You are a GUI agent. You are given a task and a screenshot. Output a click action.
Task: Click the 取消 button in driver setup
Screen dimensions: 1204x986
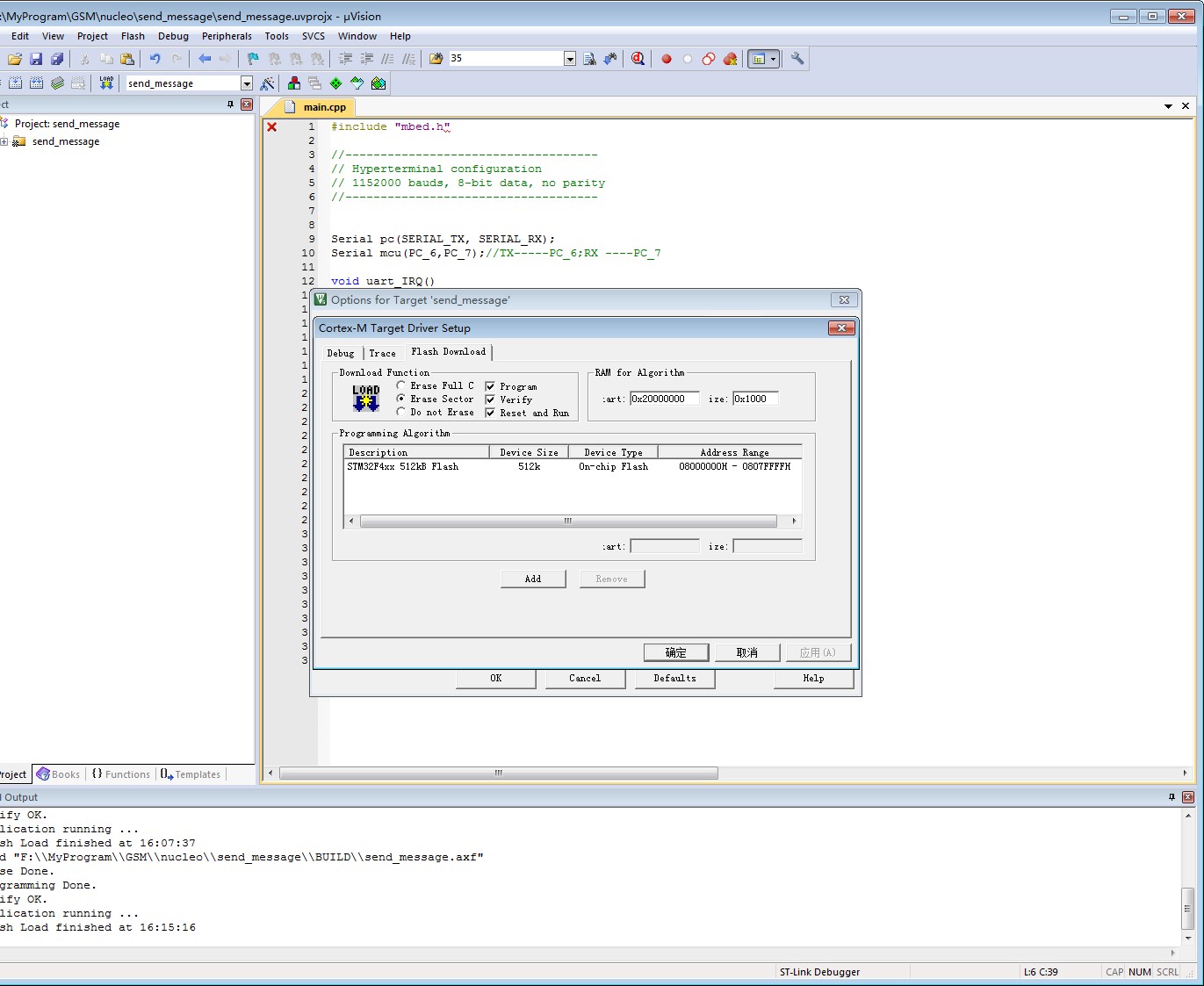(x=747, y=652)
